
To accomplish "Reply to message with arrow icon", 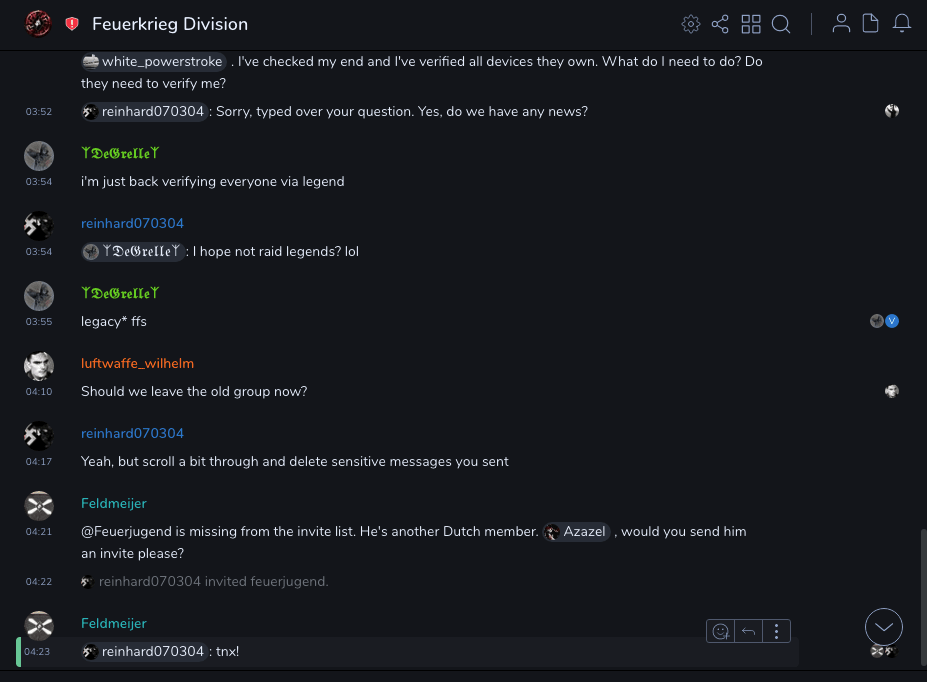I will point(748,631).
